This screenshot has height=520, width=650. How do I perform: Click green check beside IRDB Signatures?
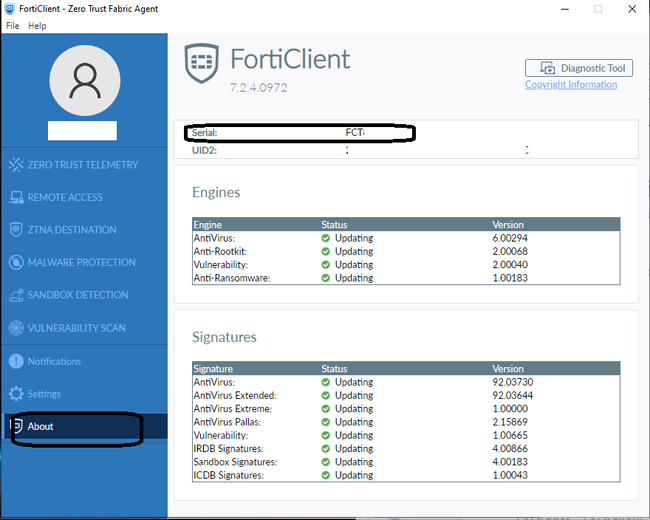click(325, 448)
